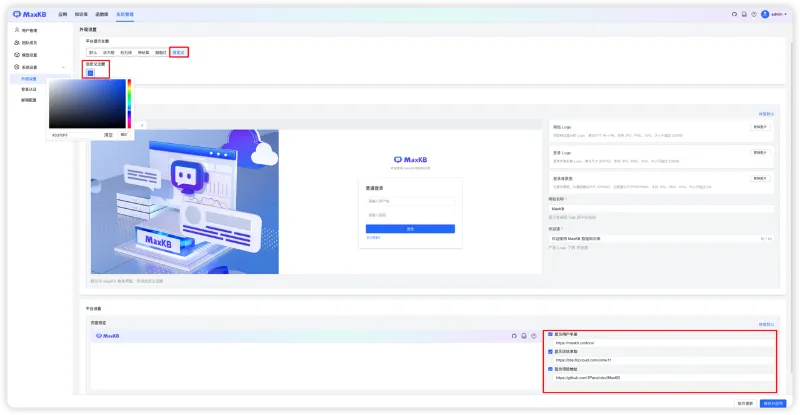The image size is (800, 415).
Task: Open the 登录认证 sidebar entry
Action: (x=29, y=89)
